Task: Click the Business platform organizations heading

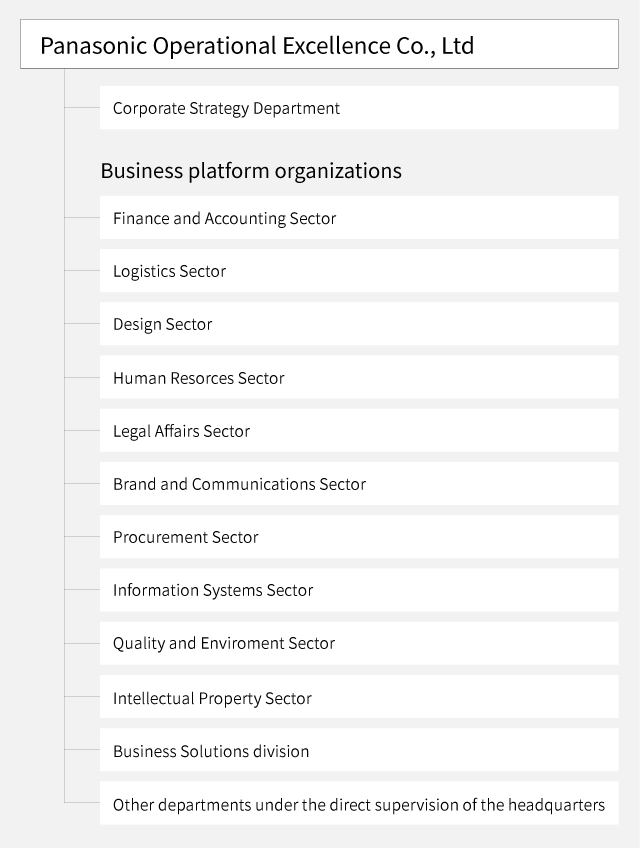Action: pos(251,171)
